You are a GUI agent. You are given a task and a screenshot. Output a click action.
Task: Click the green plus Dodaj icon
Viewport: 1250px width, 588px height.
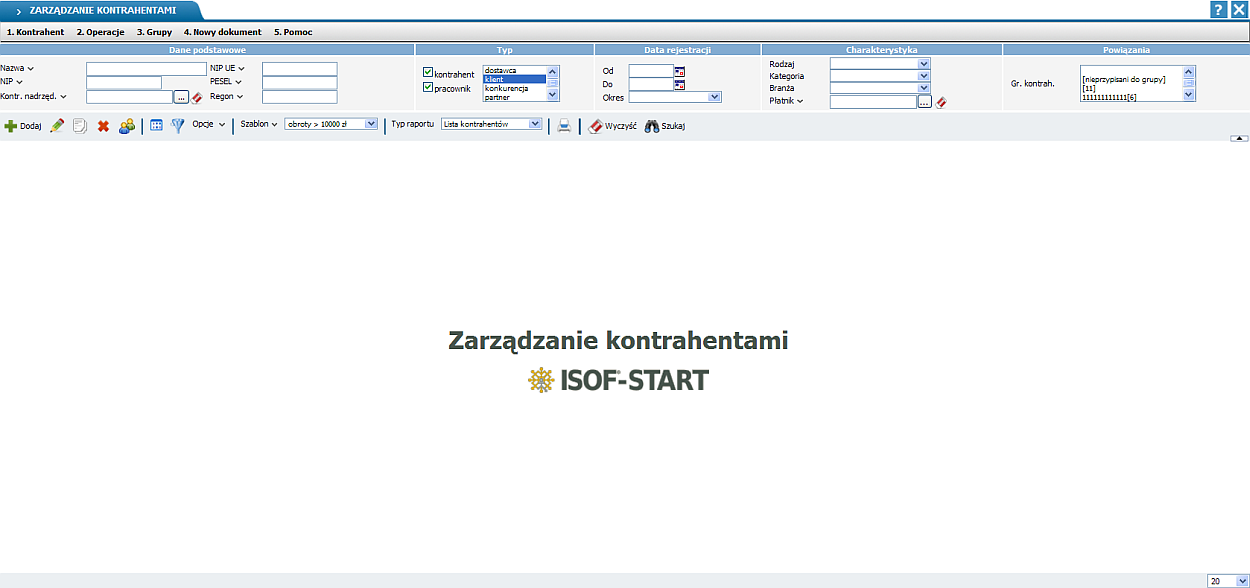point(11,126)
